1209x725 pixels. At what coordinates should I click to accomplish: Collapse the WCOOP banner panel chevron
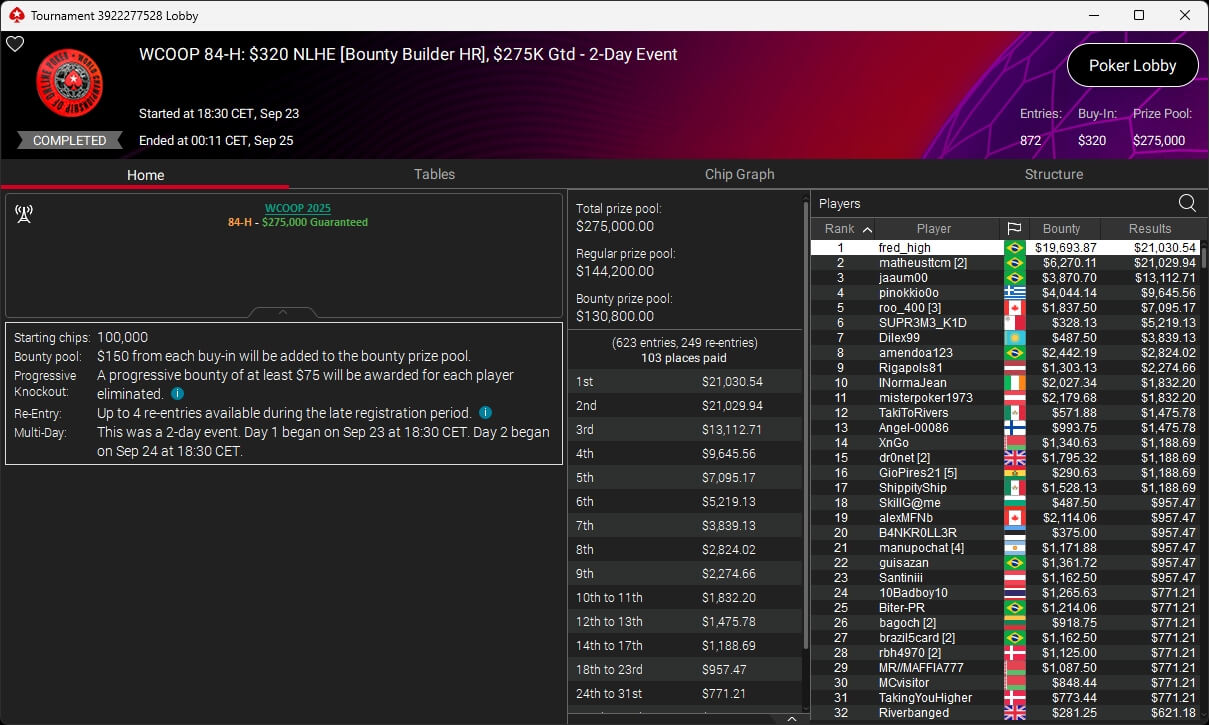[283, 312]
